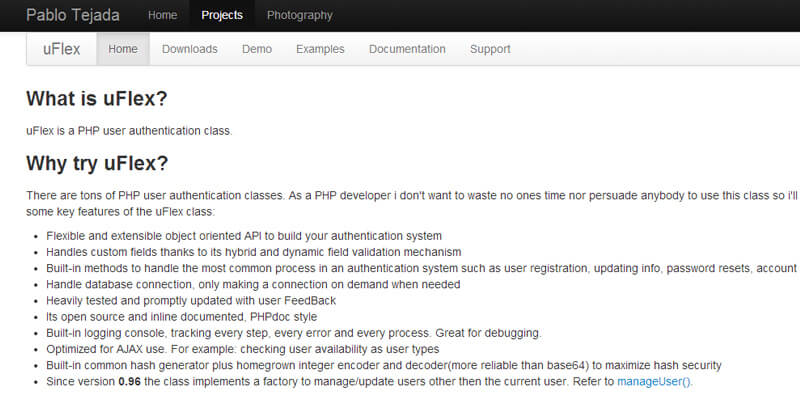Click the uFlex brand in the sub-navbar
The width and height of the screenshot is (800, 400).
tap(62, 49)
